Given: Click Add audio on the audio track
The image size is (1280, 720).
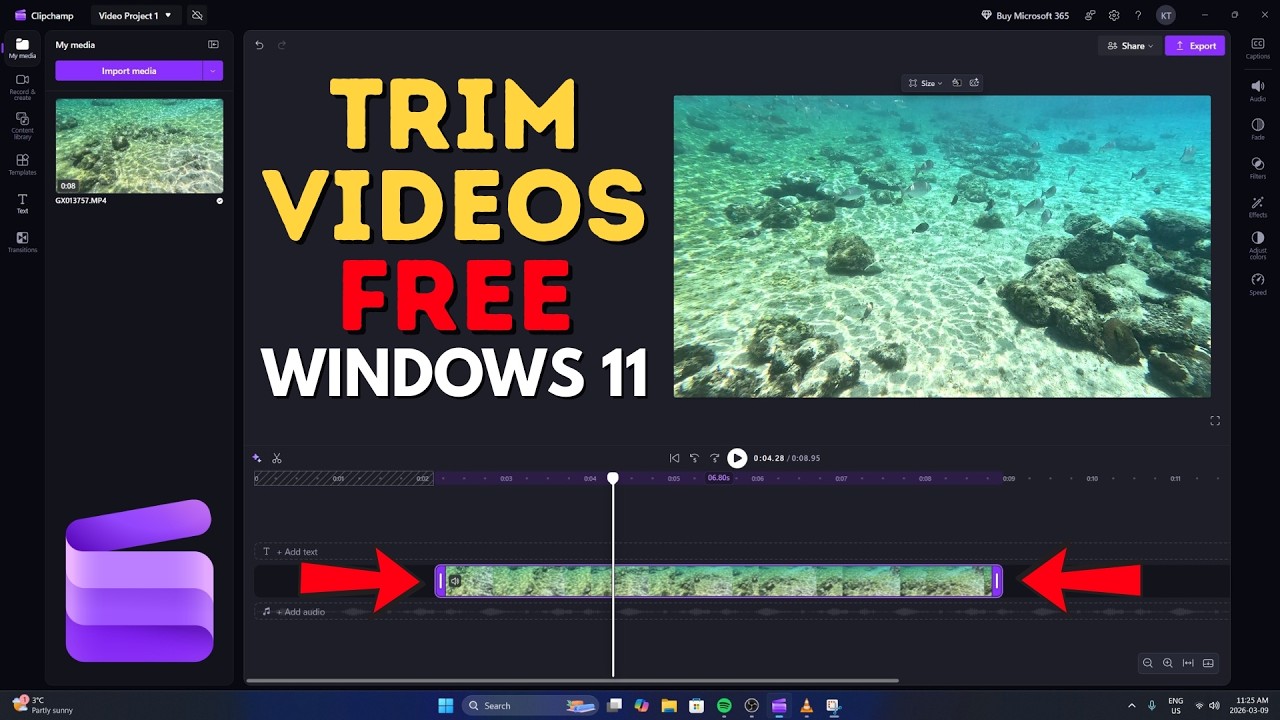Looking at the screenshot, I should pos(300,612).
